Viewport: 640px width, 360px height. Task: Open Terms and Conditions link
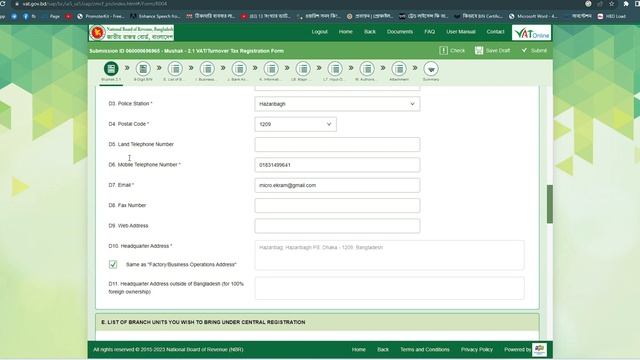tap(425, 349)
